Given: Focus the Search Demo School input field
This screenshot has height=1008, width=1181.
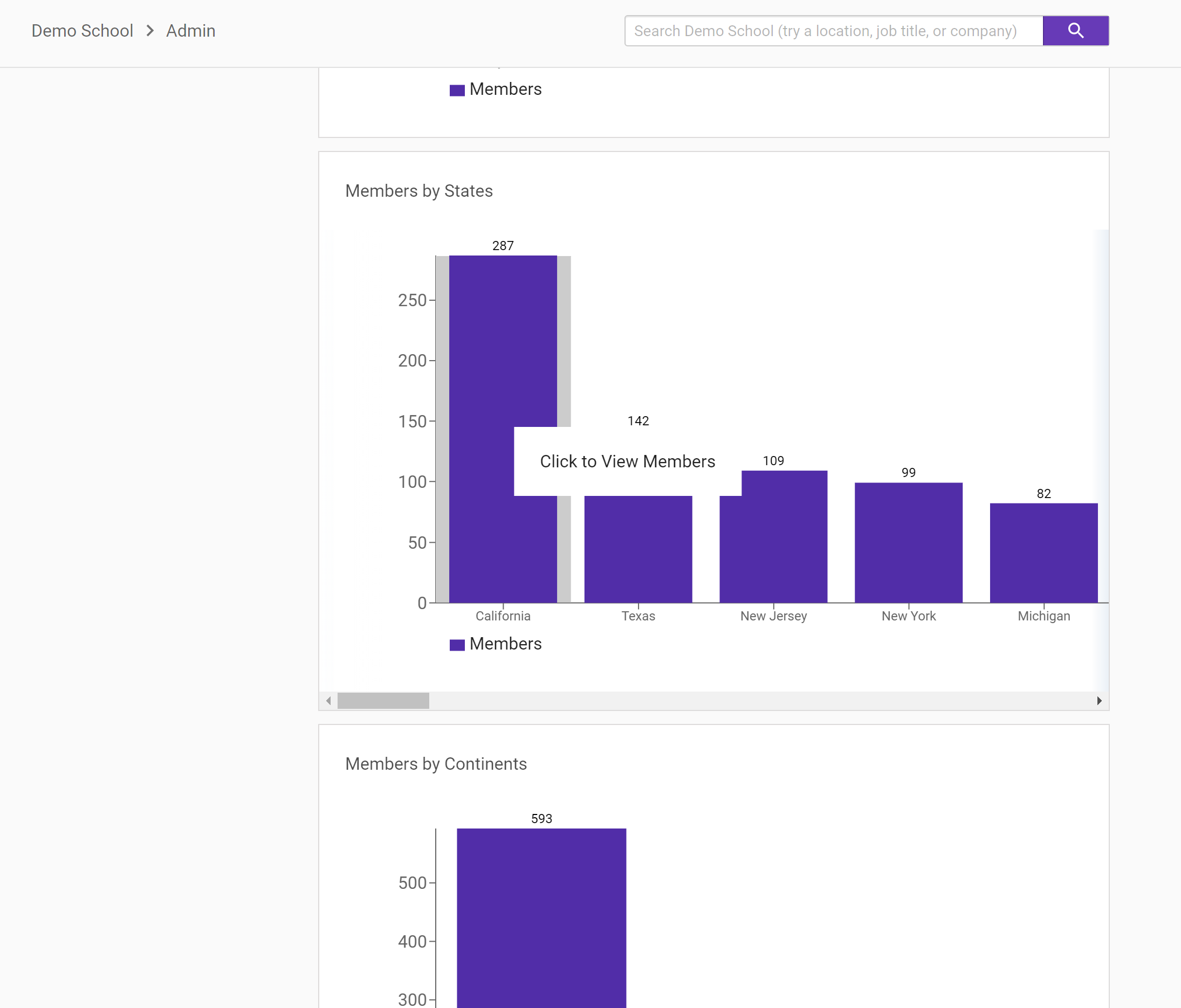Looking at the screenshot, I should (833, 31).
